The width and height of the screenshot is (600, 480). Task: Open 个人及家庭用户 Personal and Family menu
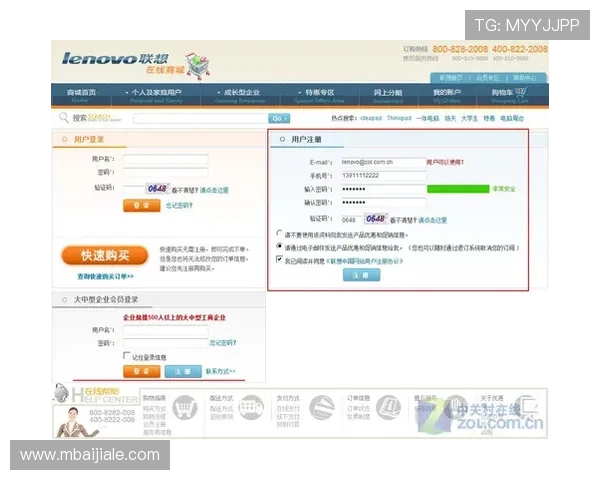tap(154, 95)
